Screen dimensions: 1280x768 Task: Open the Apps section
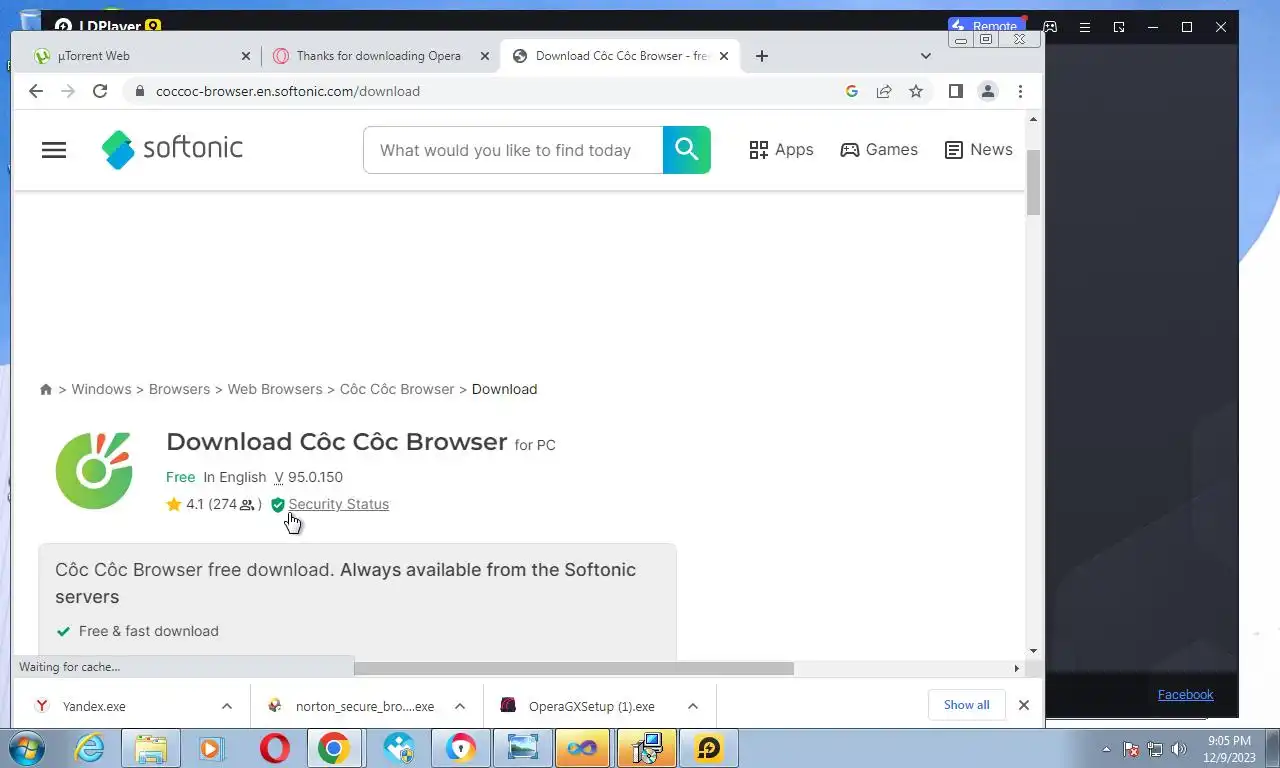pyautogui.click(x=781, y=150)
